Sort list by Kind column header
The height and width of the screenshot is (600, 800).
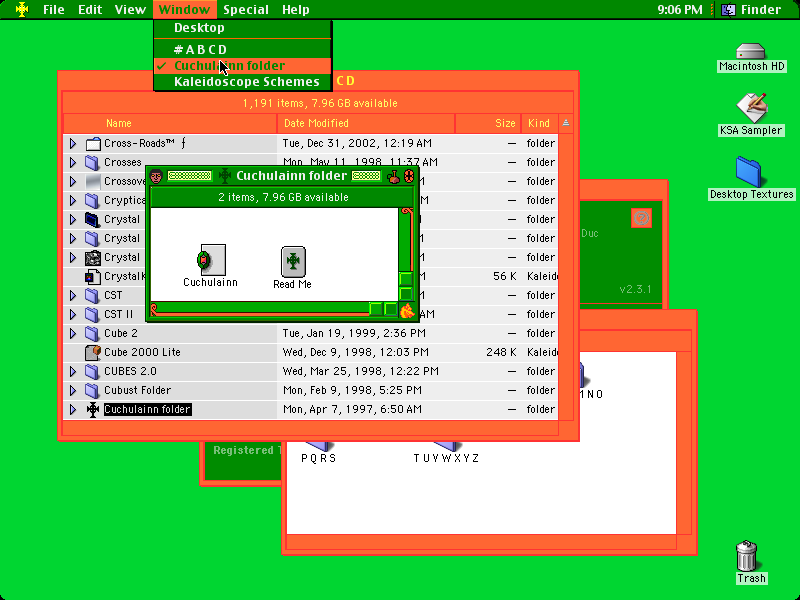[x=539, y=123]
